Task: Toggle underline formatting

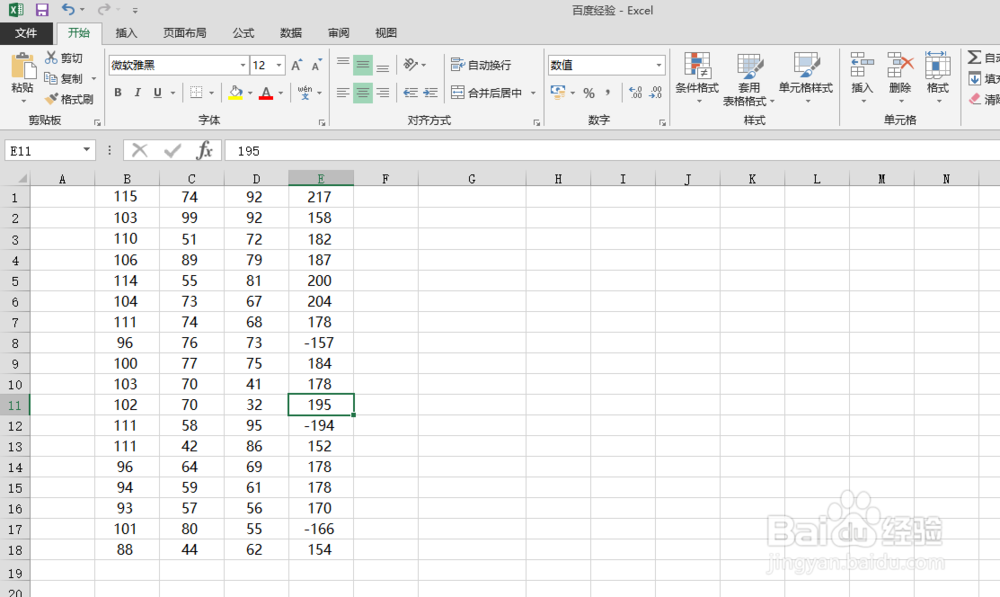Action: [158, 92]
